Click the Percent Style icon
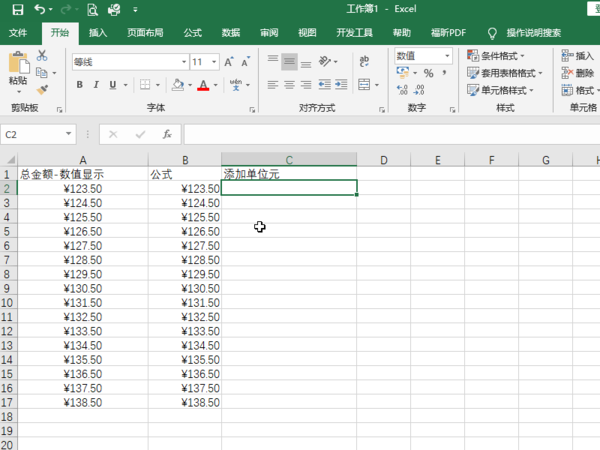 pyautogui.click(x=428, y=74)
